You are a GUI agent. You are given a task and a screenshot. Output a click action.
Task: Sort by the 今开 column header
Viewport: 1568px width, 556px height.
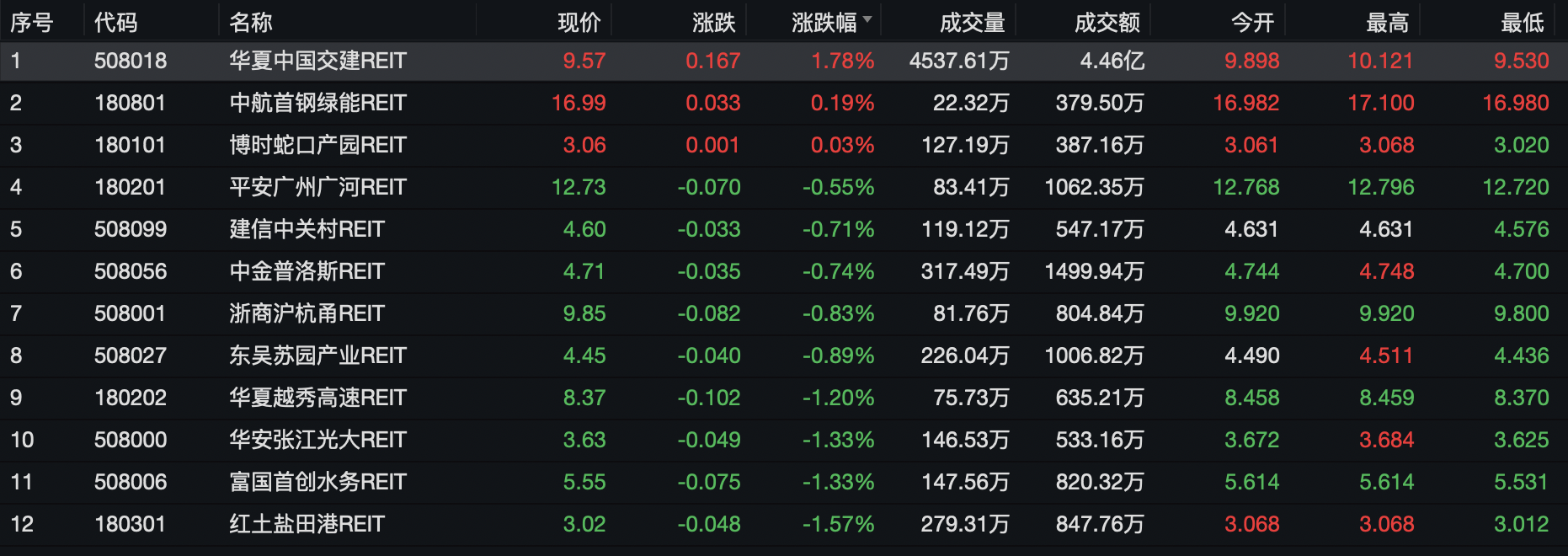[1252, 23]
